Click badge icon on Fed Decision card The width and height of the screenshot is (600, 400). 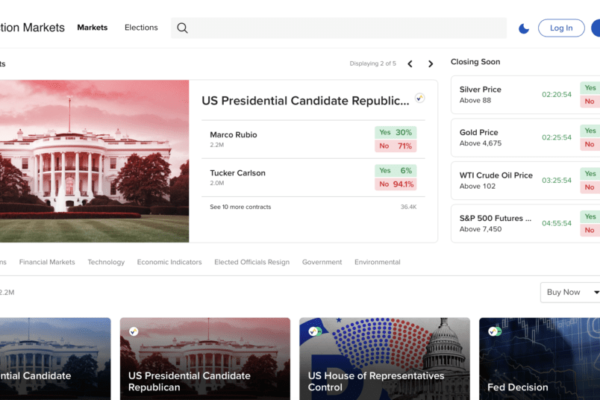tap(494, 331)
